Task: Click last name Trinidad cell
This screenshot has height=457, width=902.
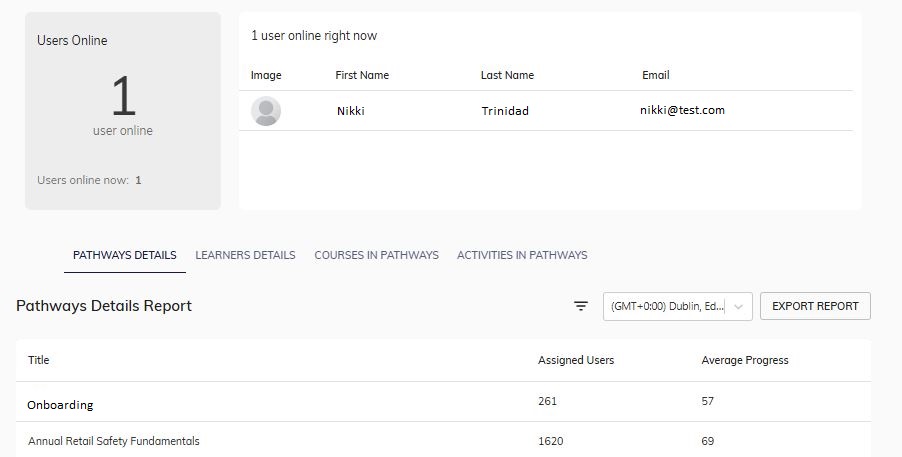Action: point(505,111)
